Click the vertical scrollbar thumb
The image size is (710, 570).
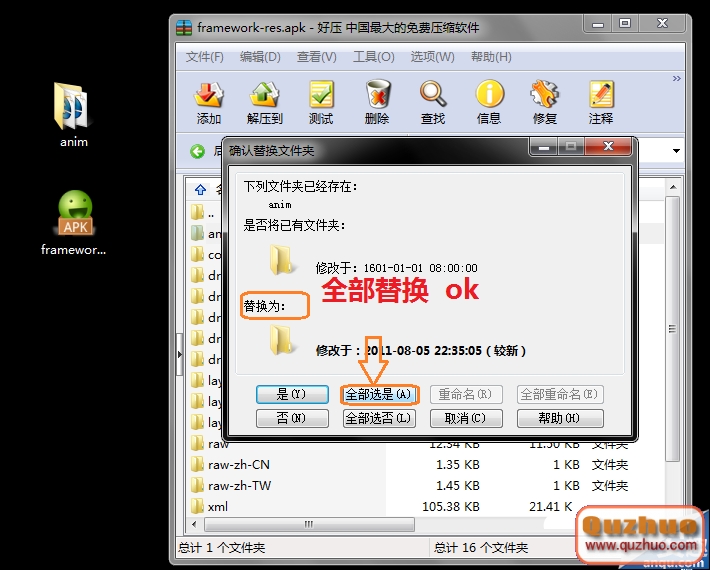point(672,329)
